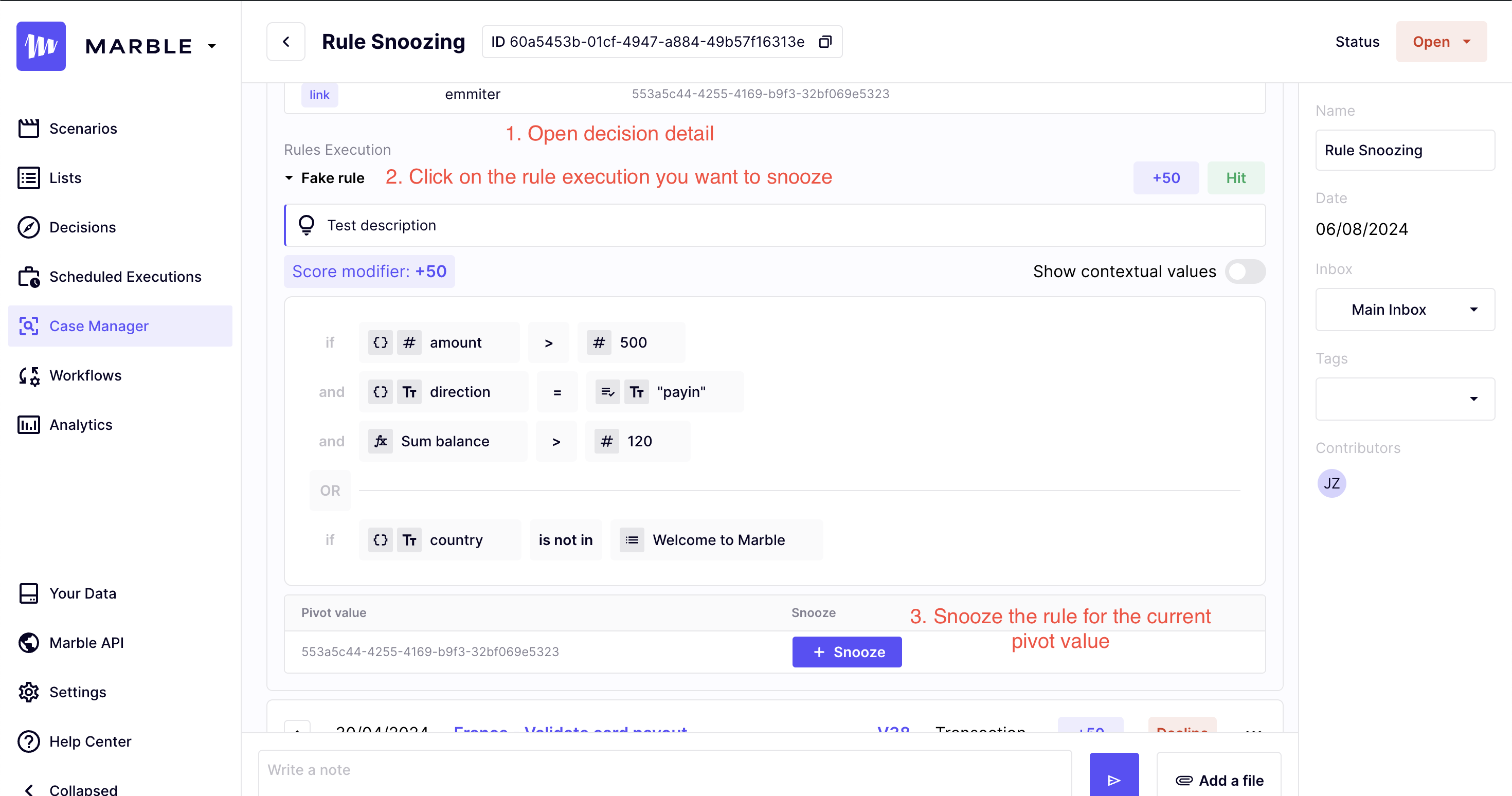Edit the case Name field
The height and width of the screenshot is (796, 1512).
pyautogui.click(x=1405, y=150)
